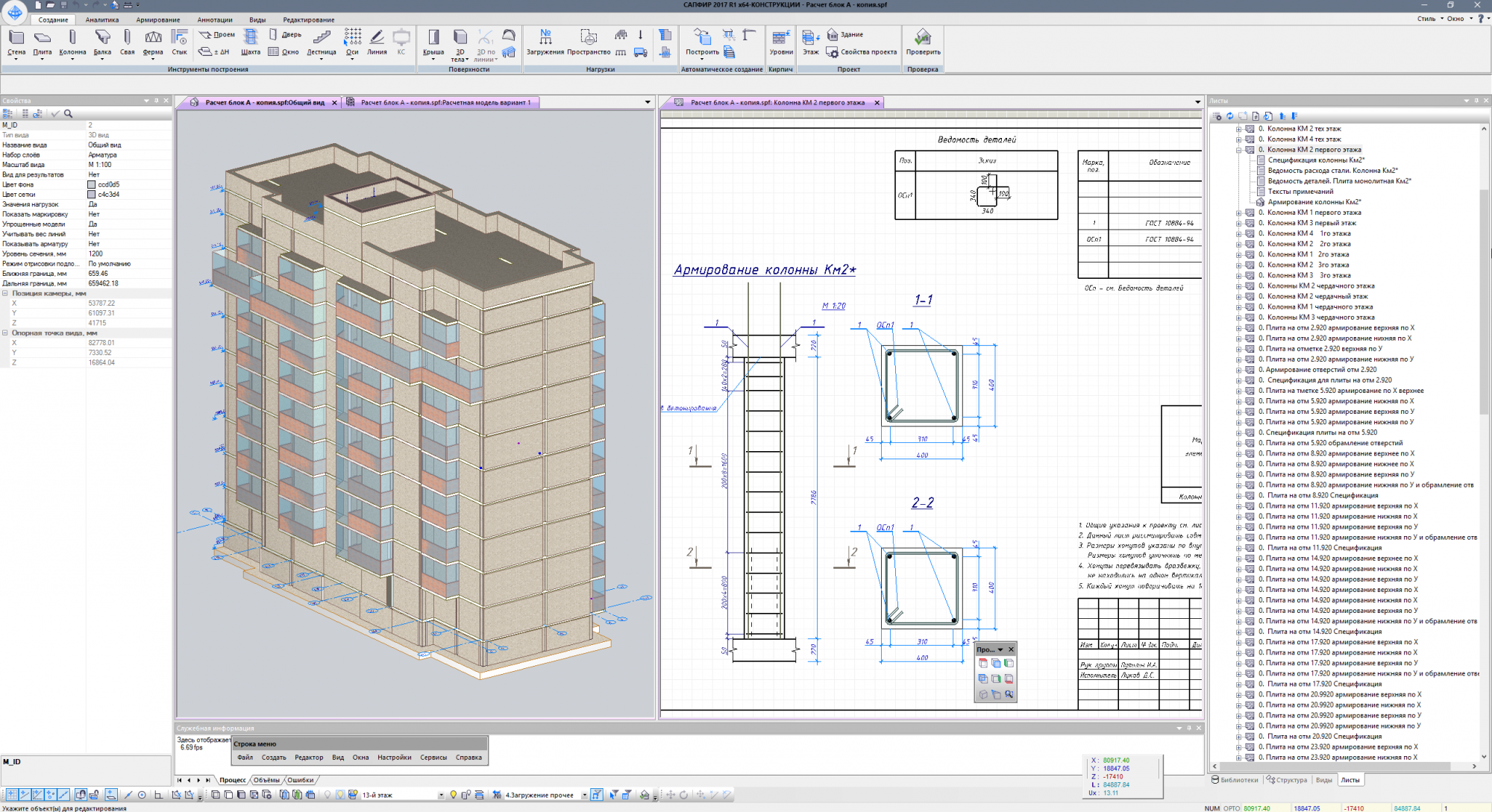Viewport: 1492px width, 812px height.
Task: Click the Сервисы menu item
Action: point(433,758)
